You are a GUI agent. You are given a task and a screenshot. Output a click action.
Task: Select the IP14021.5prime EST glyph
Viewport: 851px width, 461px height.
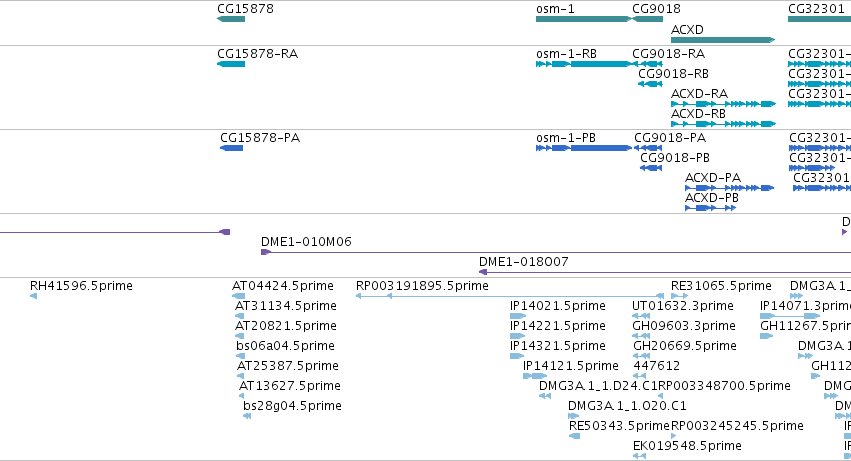518,316
